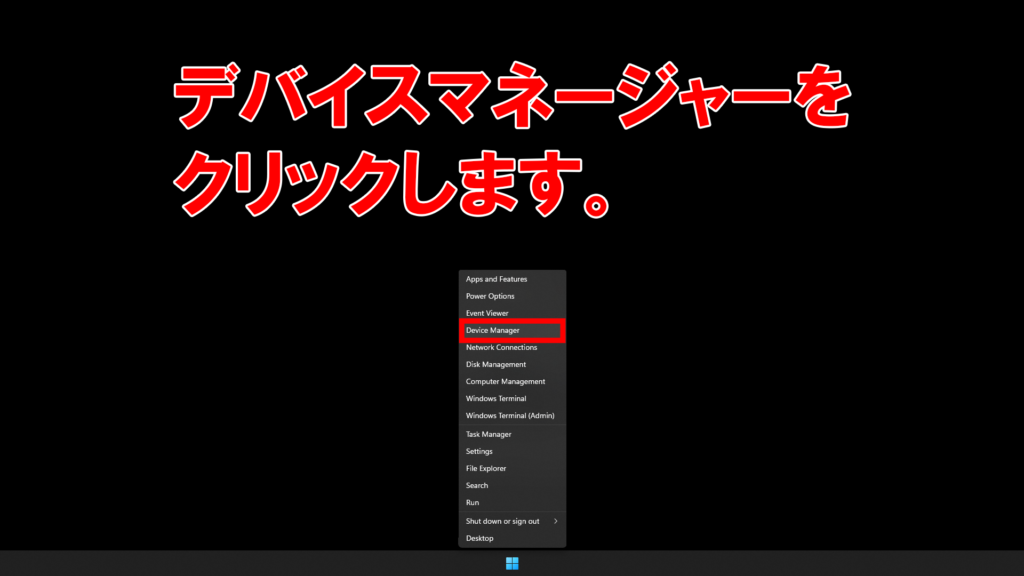Open File Explorer from the menu

(486, 468)
